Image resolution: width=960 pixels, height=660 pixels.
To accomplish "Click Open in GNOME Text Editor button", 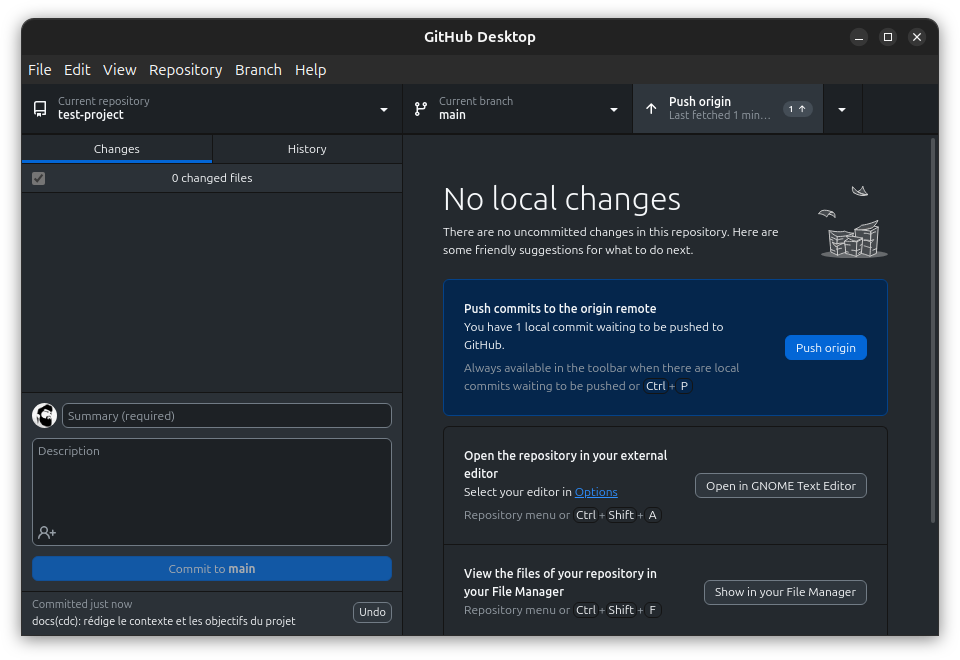I will click(x=781, y=486).
